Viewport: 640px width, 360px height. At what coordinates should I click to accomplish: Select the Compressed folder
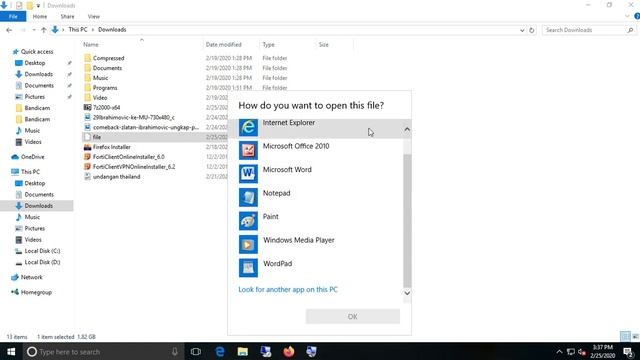[x=108, y=58]
